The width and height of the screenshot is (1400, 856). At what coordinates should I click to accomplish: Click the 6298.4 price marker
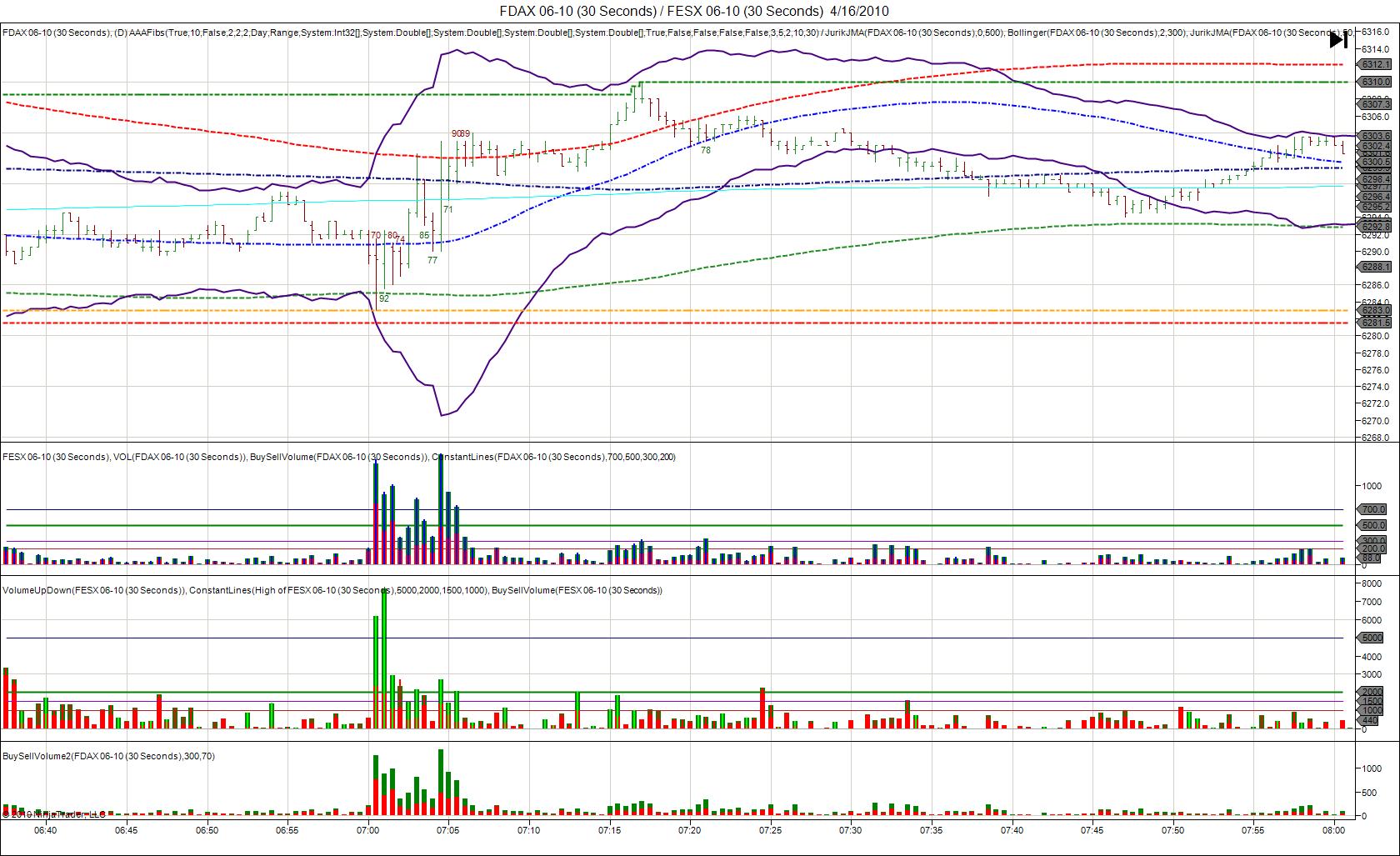pos(1375,179)
